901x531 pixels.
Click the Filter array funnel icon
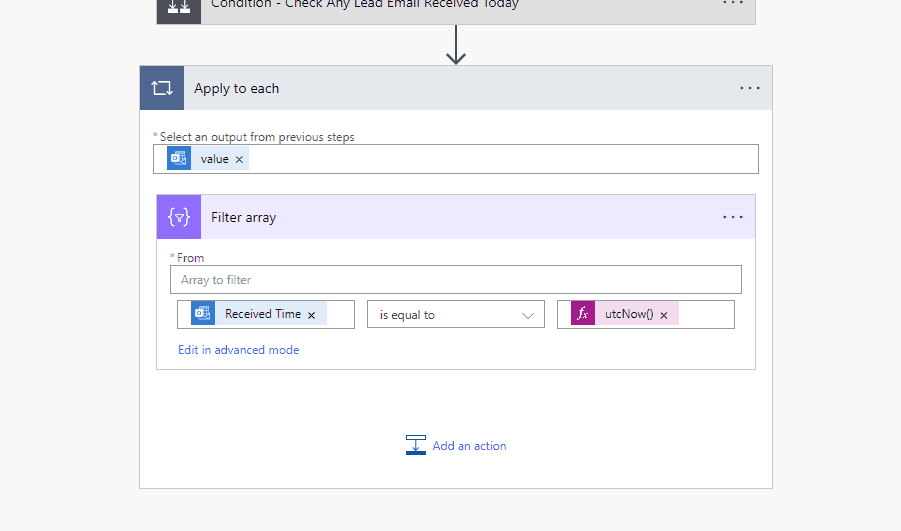pyautogui.click(x=179, y=217)
